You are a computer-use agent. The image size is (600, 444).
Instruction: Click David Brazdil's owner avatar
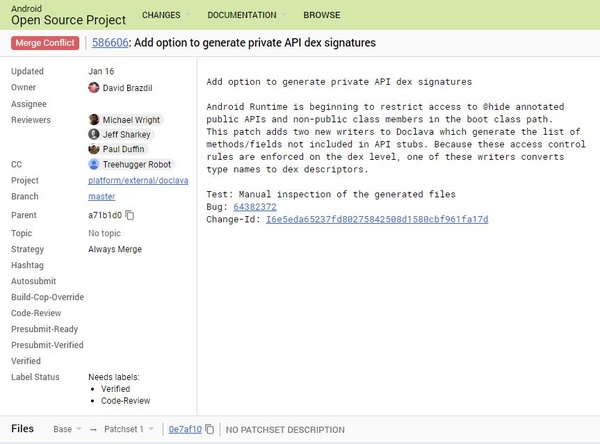click(x=94, y=88)
